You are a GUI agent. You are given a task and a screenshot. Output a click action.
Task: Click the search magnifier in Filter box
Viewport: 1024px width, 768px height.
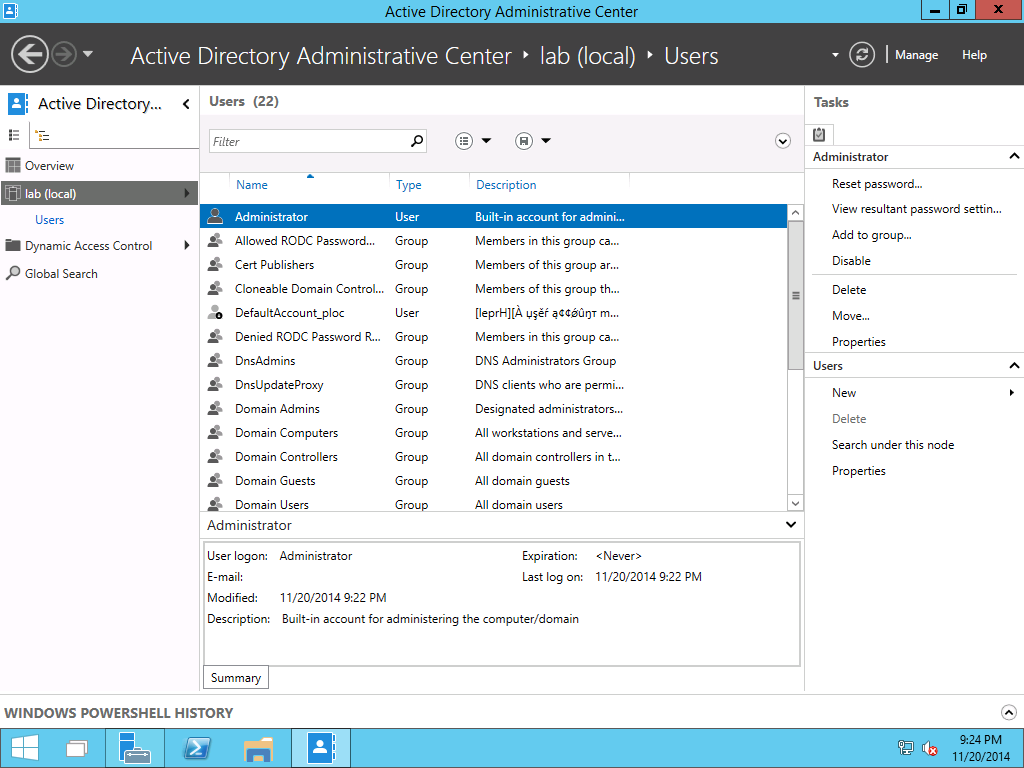(417, 141)
